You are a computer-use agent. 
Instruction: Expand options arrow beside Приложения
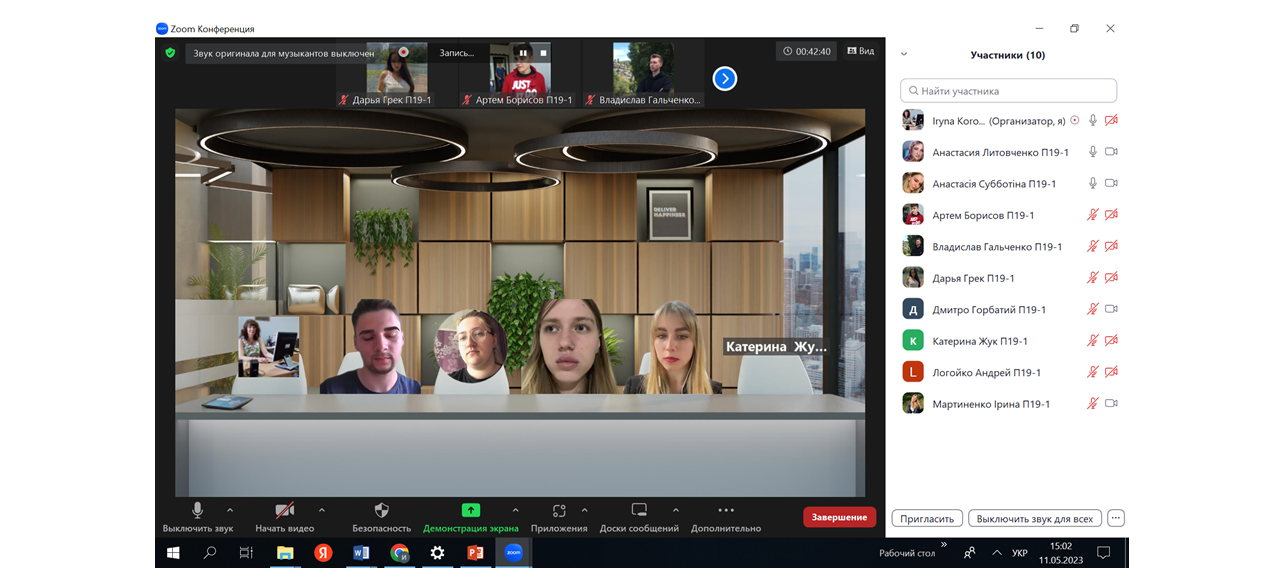[x=585, y=509]
